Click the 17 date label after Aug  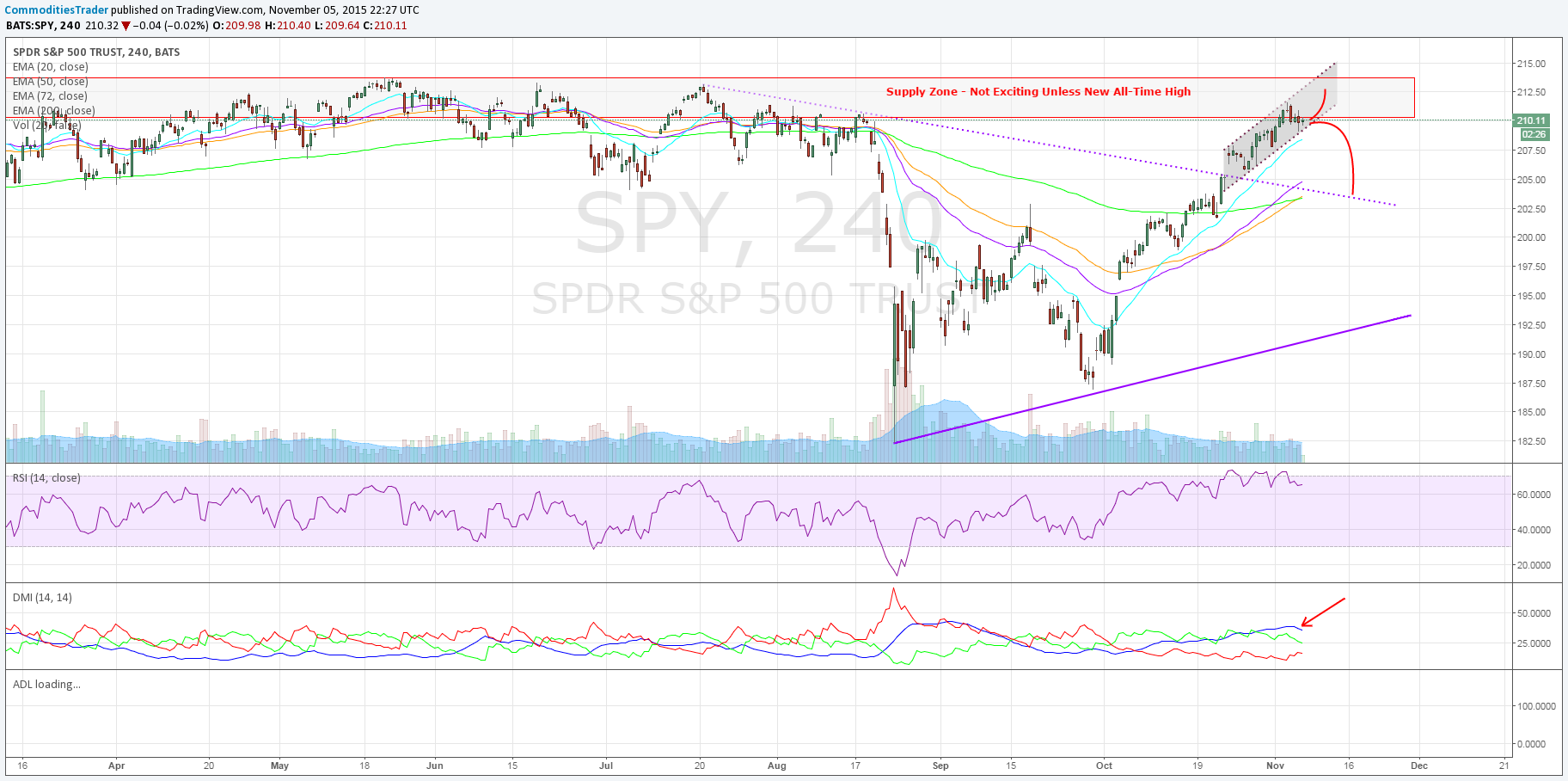855,766
